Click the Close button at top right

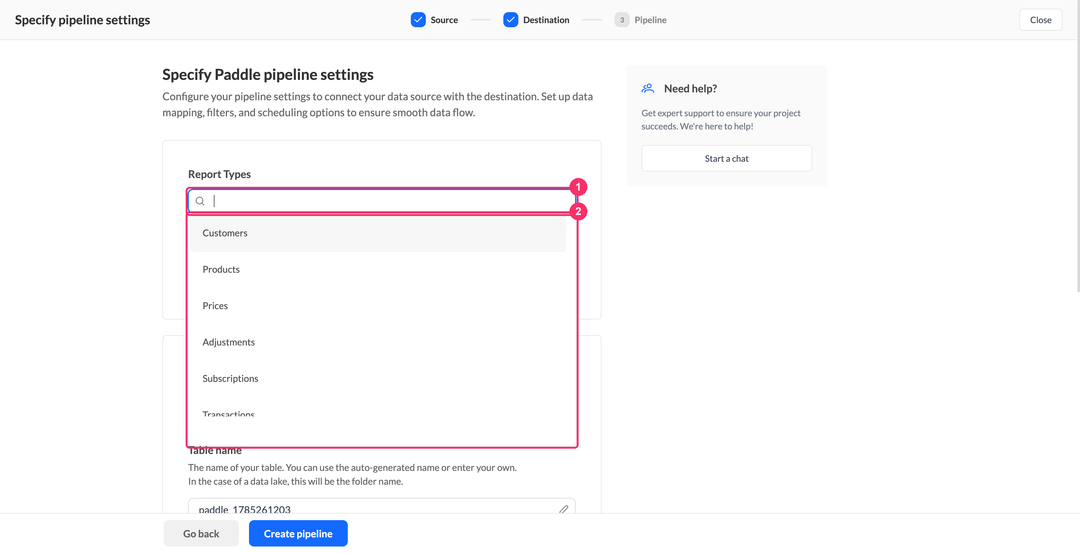pyautogui.click(x=1041, y=20)
